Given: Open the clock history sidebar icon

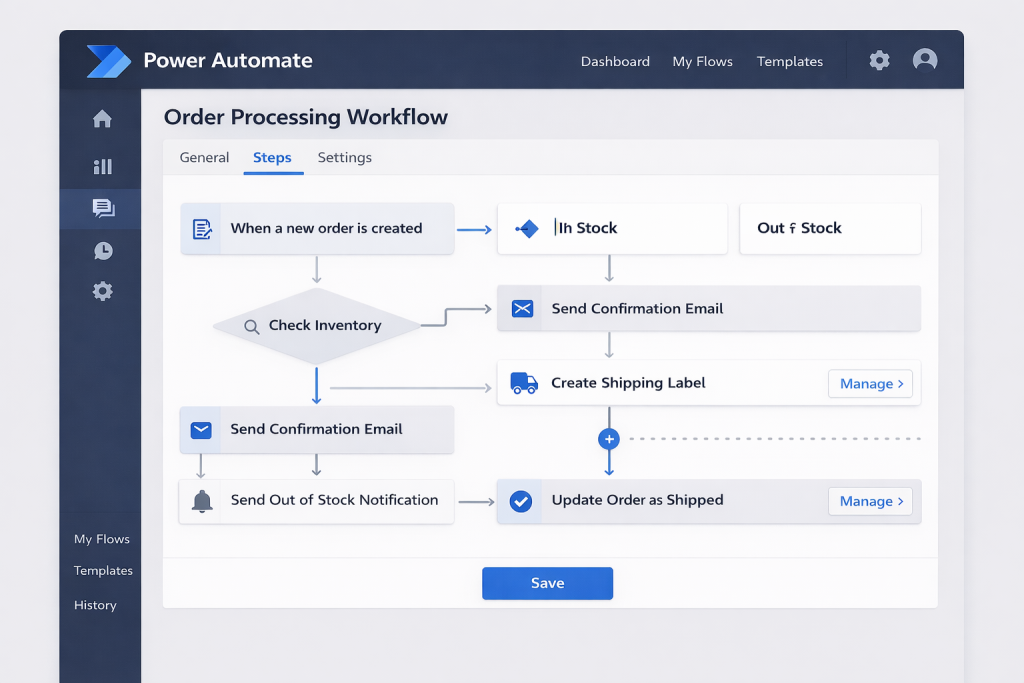Looking at the screenshot, I should [102, 251].
